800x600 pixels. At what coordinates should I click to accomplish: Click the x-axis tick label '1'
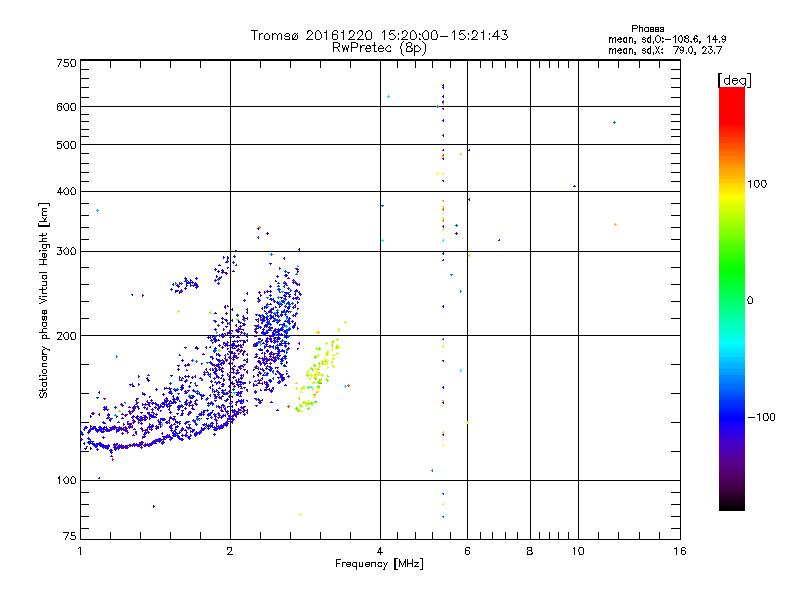click(x=80, y=551)
